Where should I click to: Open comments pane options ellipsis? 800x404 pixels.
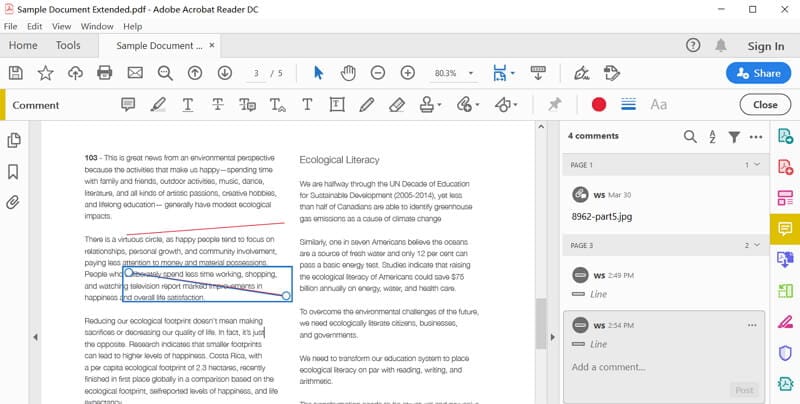pyautogui.click(x=756, y=137)
